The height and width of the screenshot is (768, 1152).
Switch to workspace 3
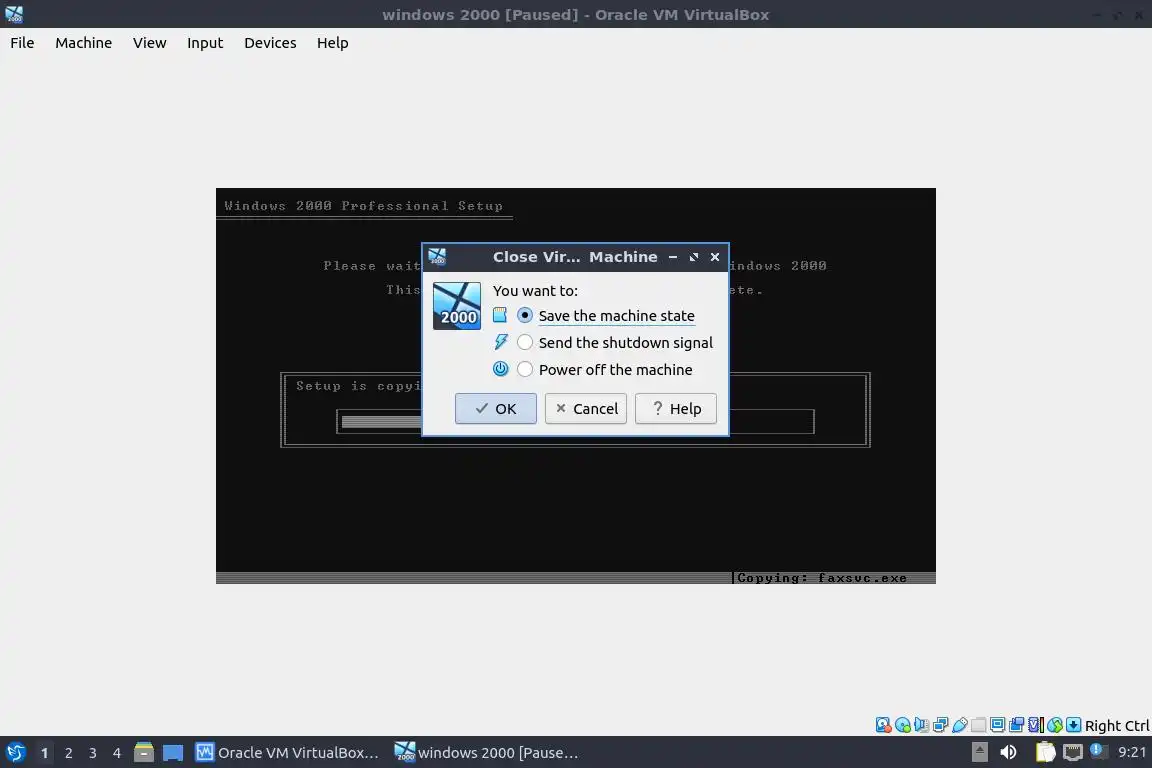tap(93, 753)
